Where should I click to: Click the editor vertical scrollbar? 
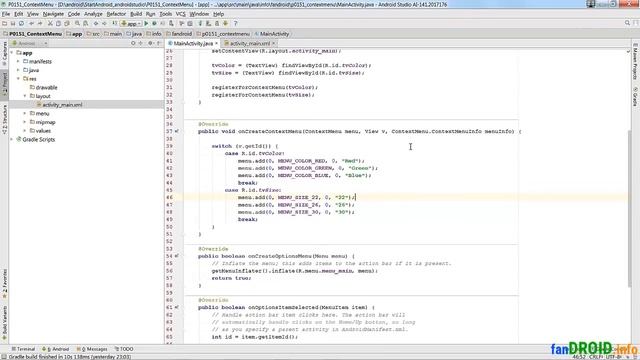click(x=629, y=208)
